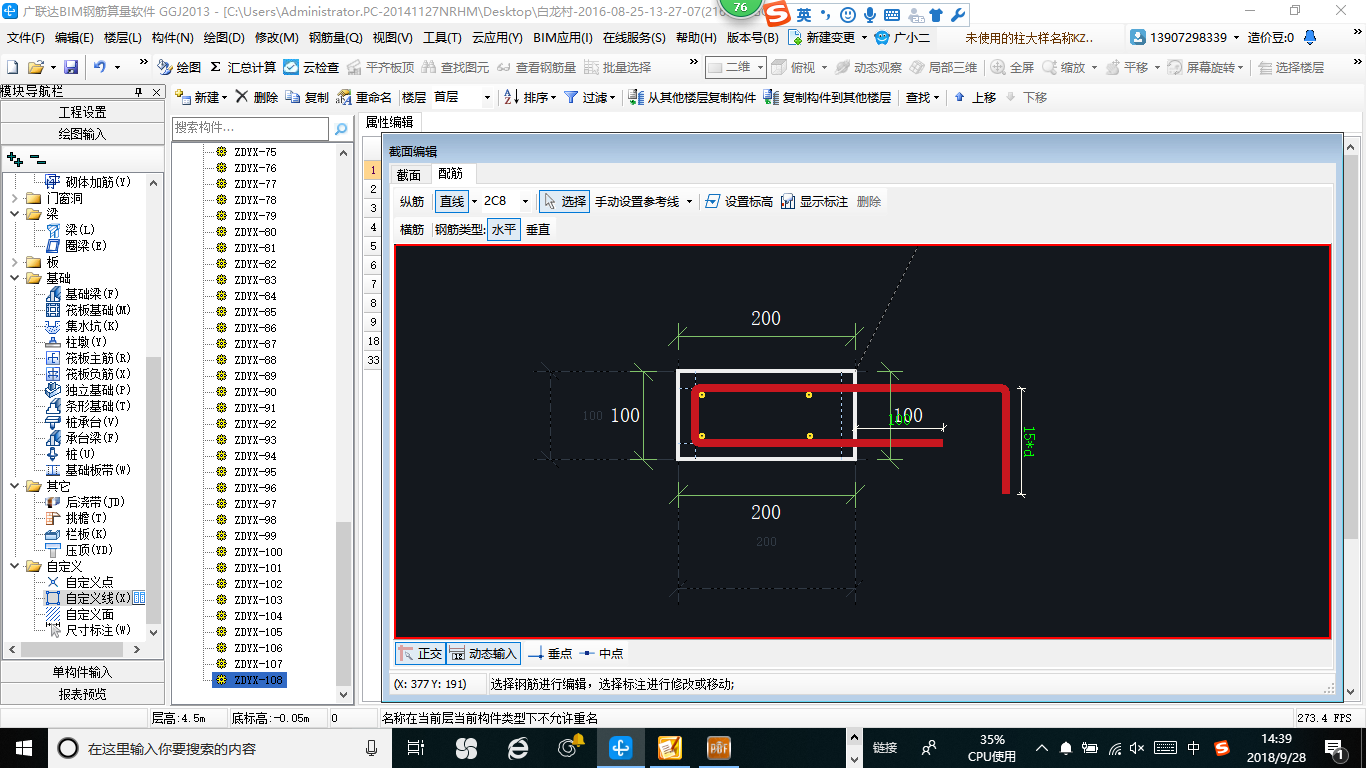
Task: Open 在线服务(S) menu
Action: tap(634, 38)
